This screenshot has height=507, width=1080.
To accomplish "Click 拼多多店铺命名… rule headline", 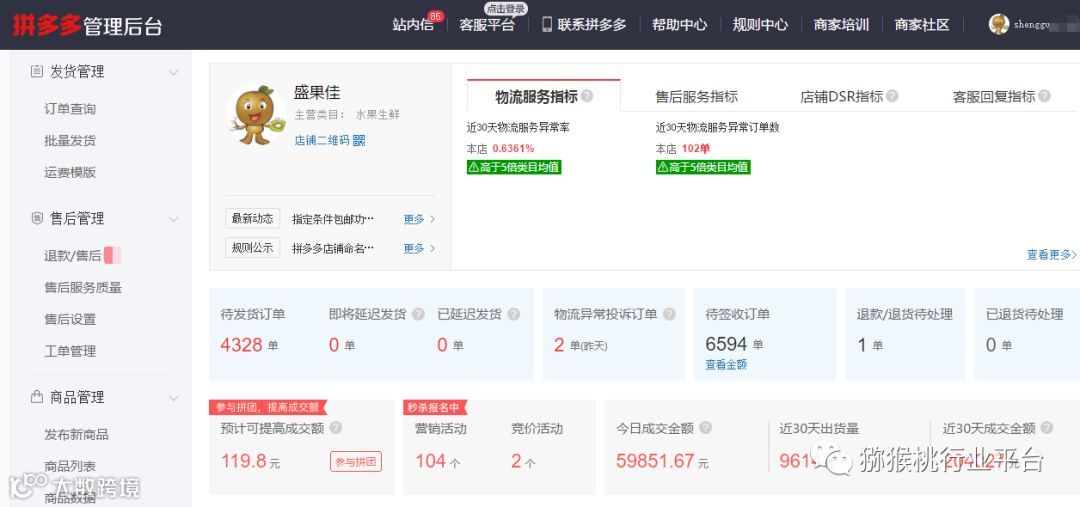I will point(333,248).
